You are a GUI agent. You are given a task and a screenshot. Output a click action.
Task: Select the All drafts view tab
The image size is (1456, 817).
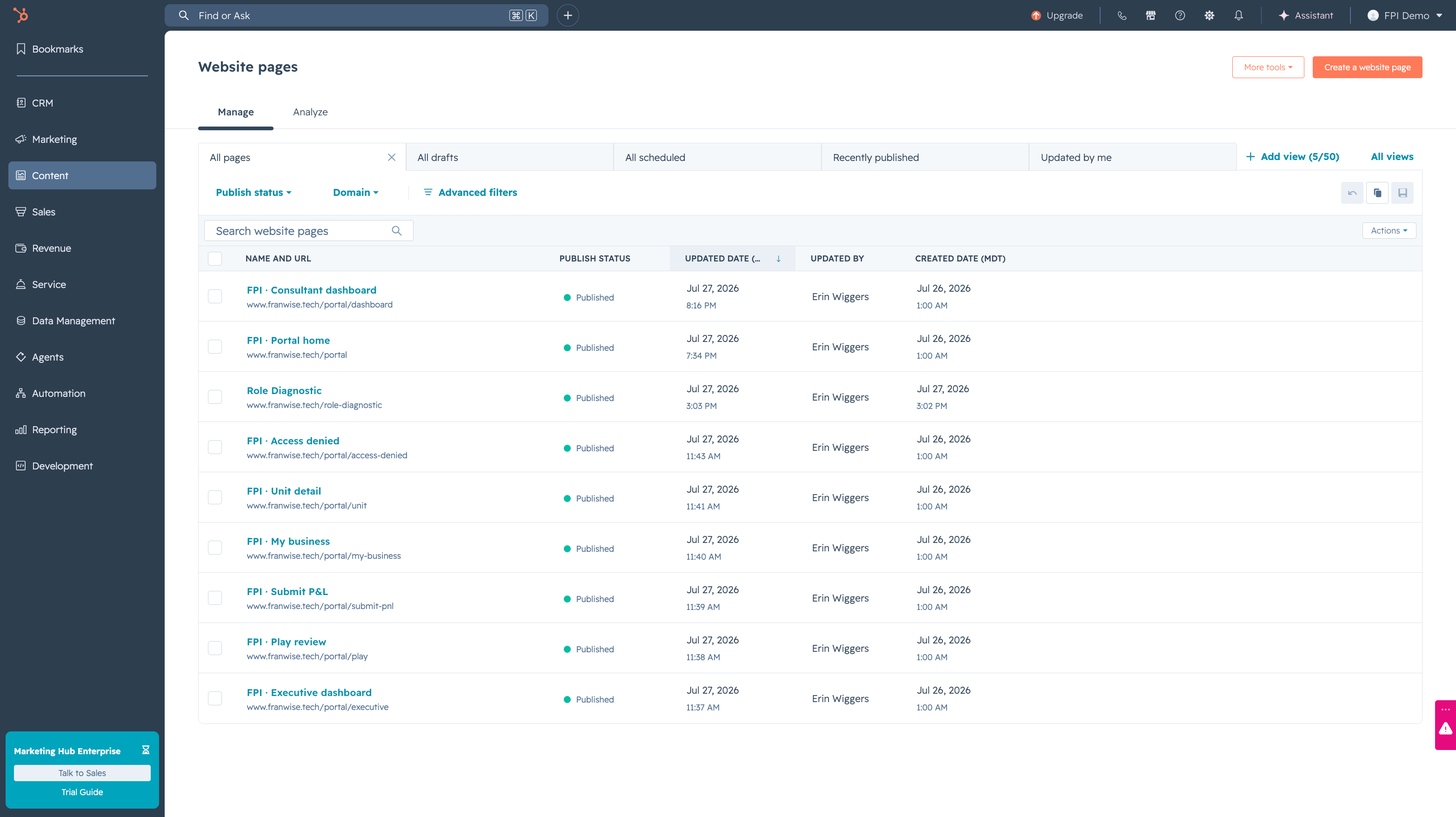click(x=510, y=157)
